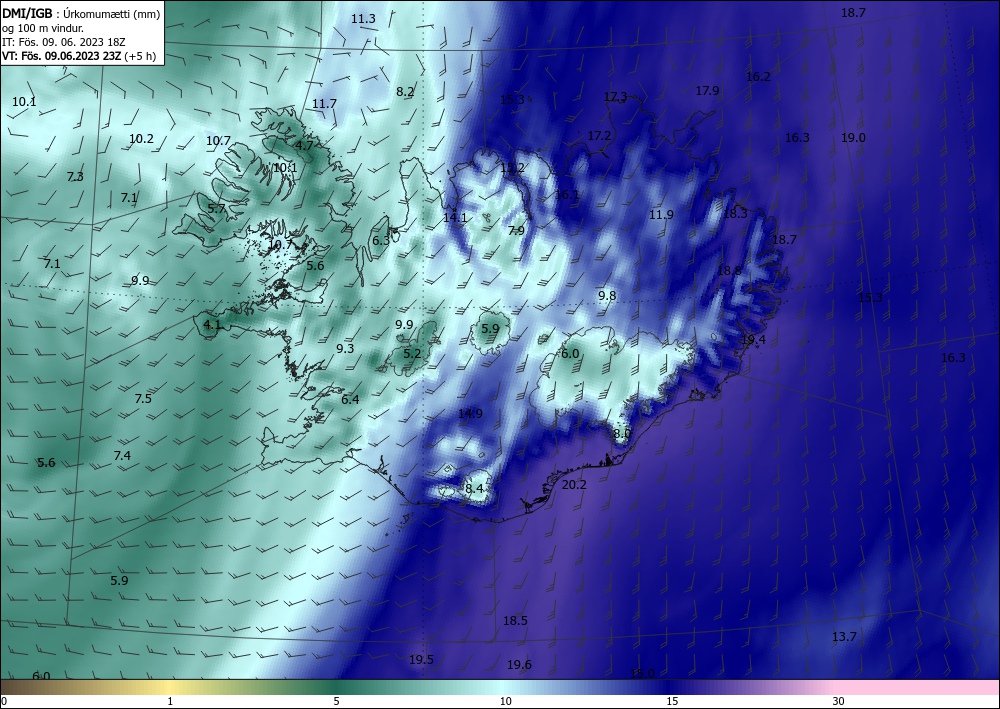
Task: Click the map value 16.2
Action: pos(758,77)
